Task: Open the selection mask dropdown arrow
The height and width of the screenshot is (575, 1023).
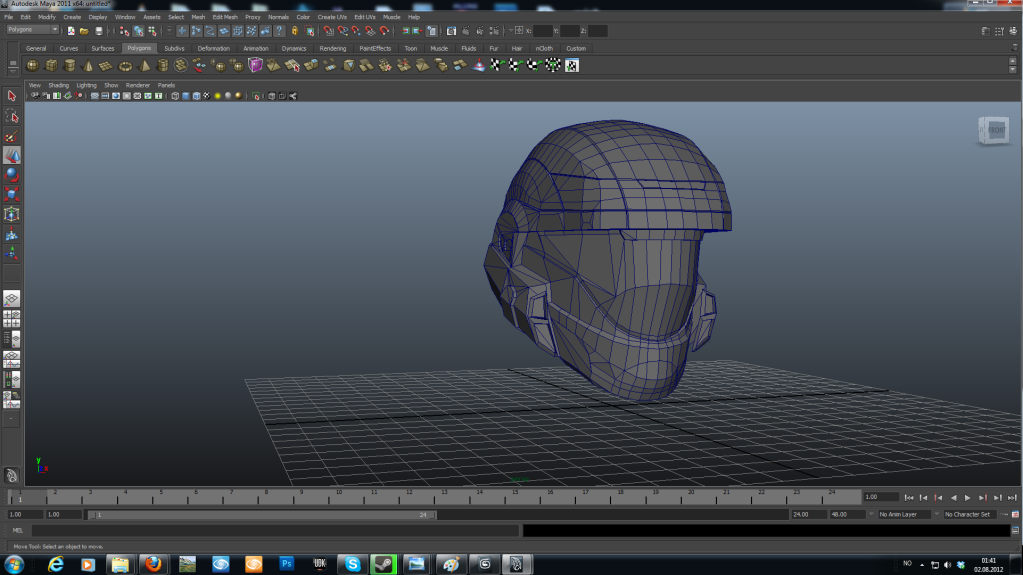Action: (169, 31)
